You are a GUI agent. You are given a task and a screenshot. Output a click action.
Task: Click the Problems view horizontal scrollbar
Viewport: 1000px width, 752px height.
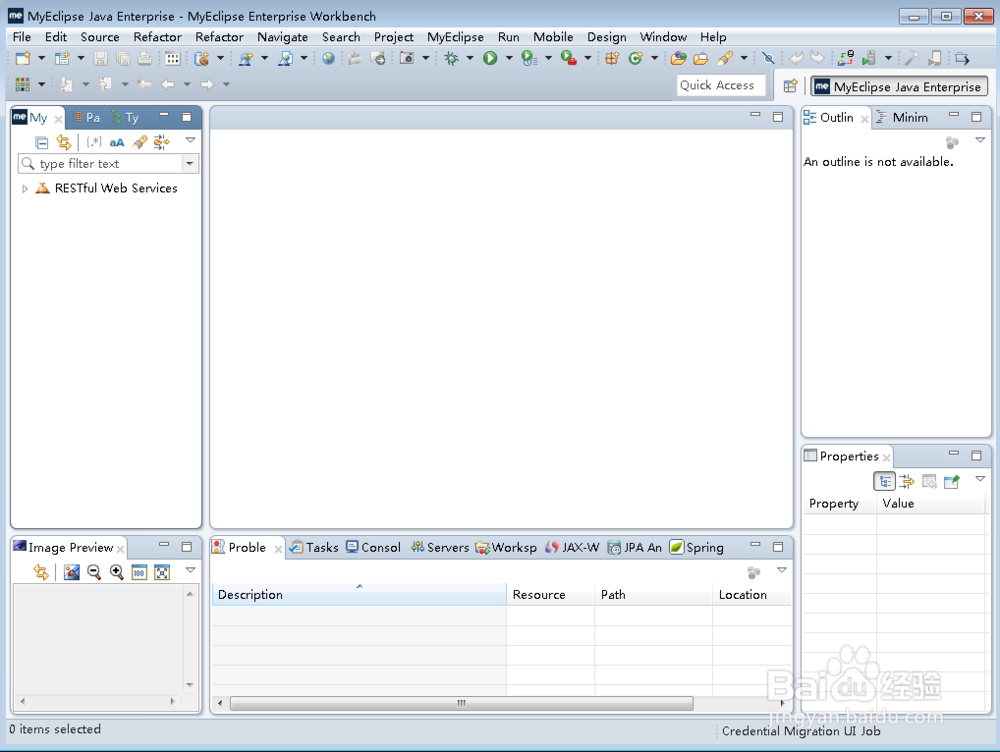462,703
